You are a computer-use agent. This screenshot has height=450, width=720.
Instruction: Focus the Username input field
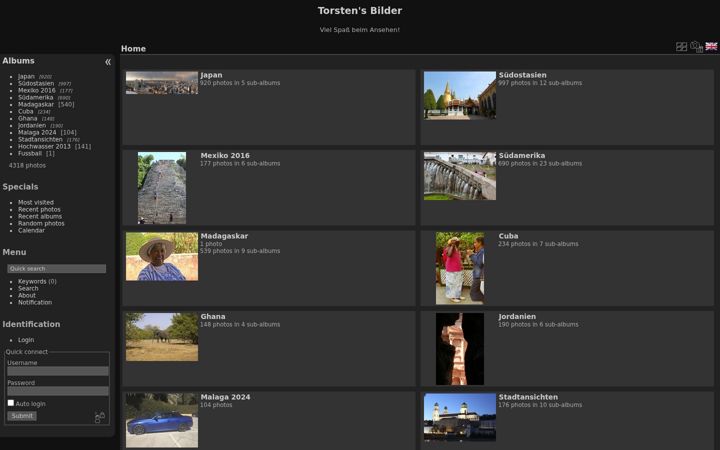pos(58,371)
